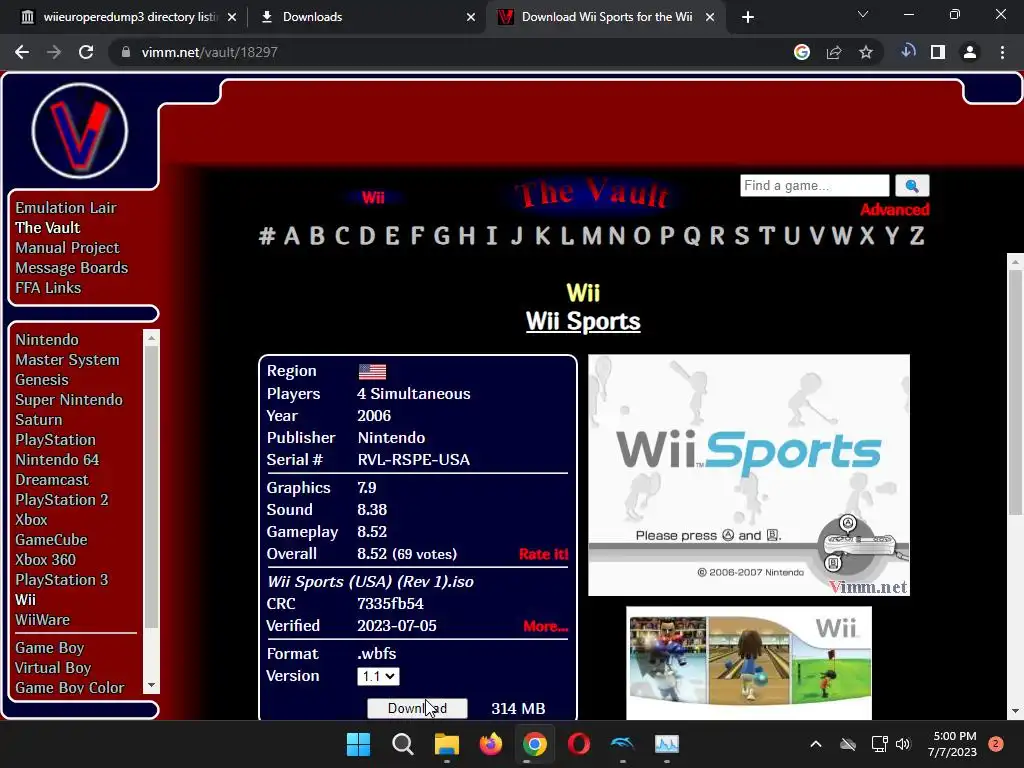Close the wiieuroperedump3 tab
The height and width of the screenshot is (768, 1024).
(232, 17)
